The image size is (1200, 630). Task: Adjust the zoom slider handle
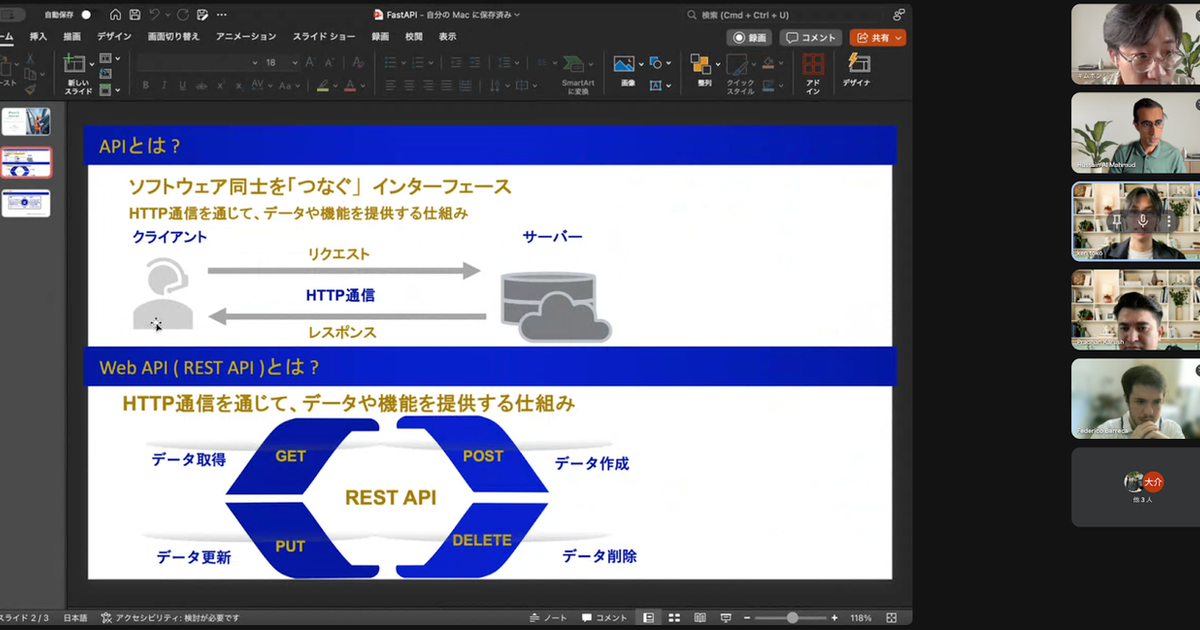click(792, 618)
